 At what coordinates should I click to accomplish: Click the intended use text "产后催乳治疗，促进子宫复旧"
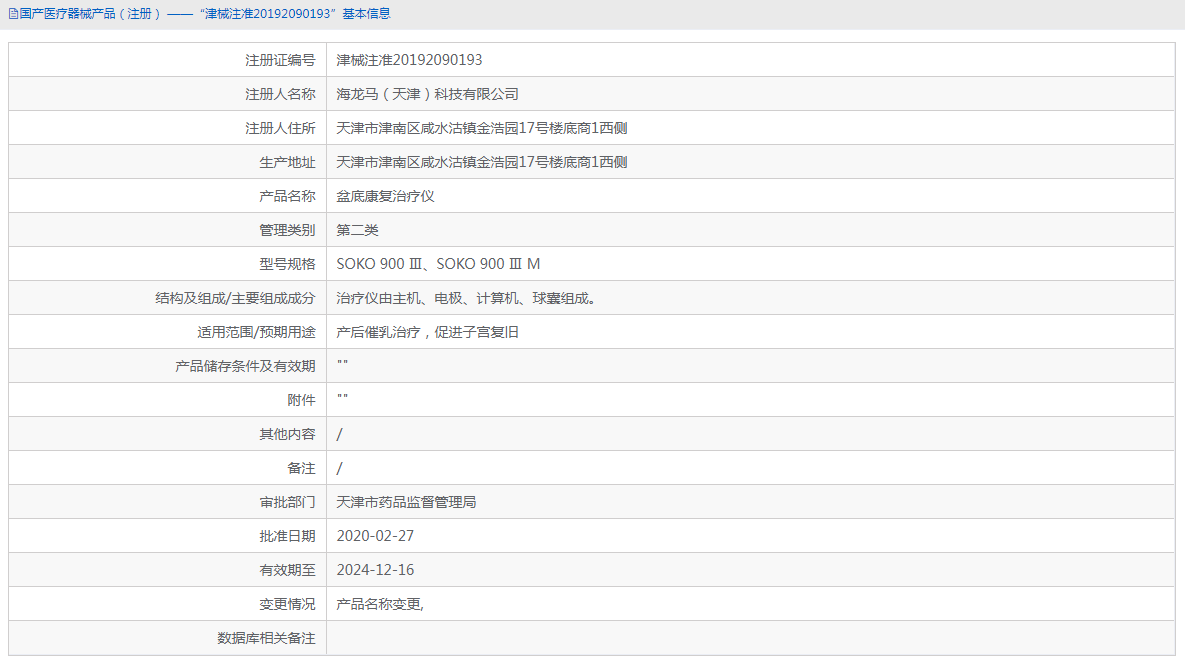(427, 332)
